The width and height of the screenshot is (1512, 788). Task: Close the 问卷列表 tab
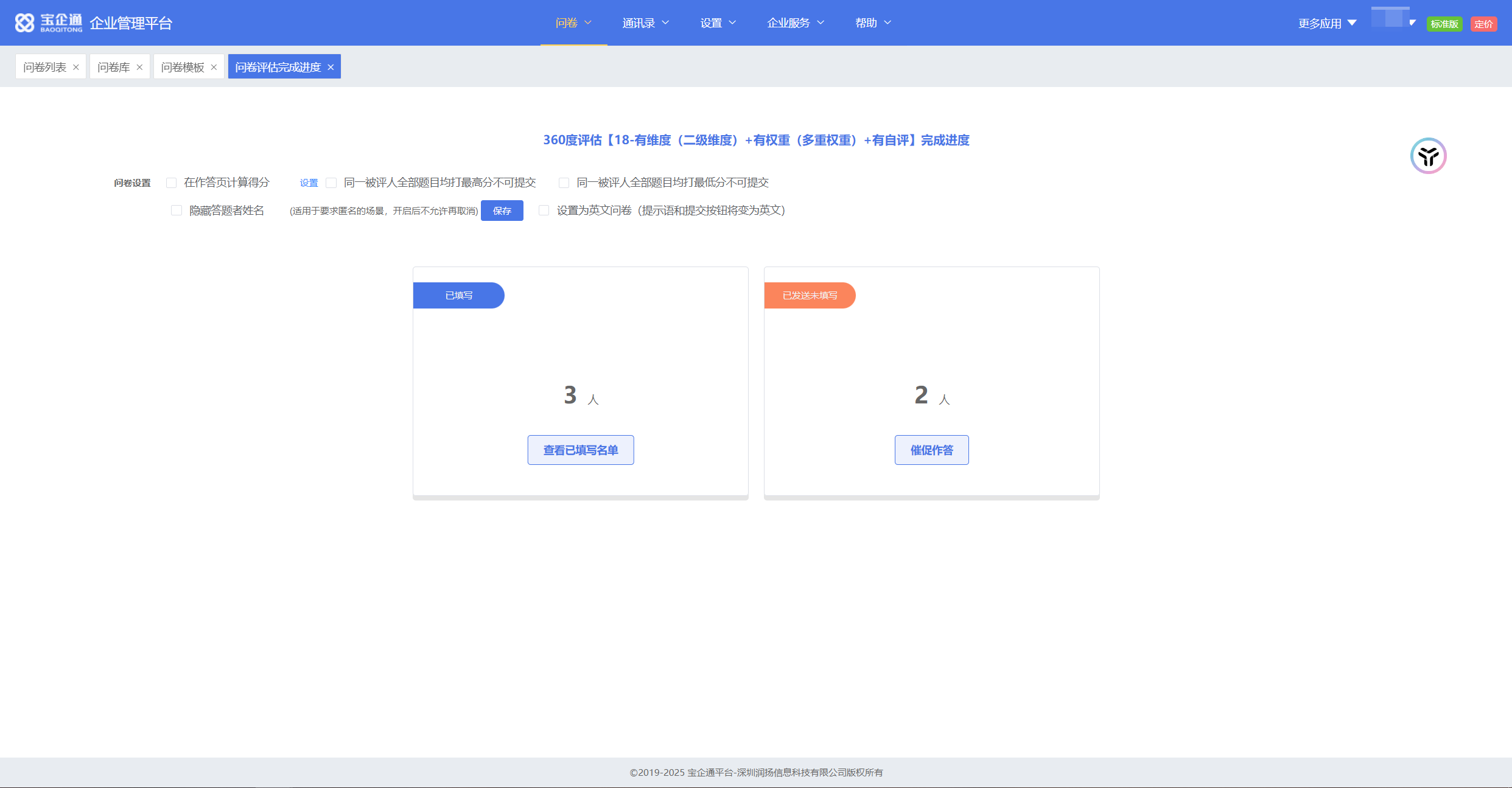pos(76,68)
